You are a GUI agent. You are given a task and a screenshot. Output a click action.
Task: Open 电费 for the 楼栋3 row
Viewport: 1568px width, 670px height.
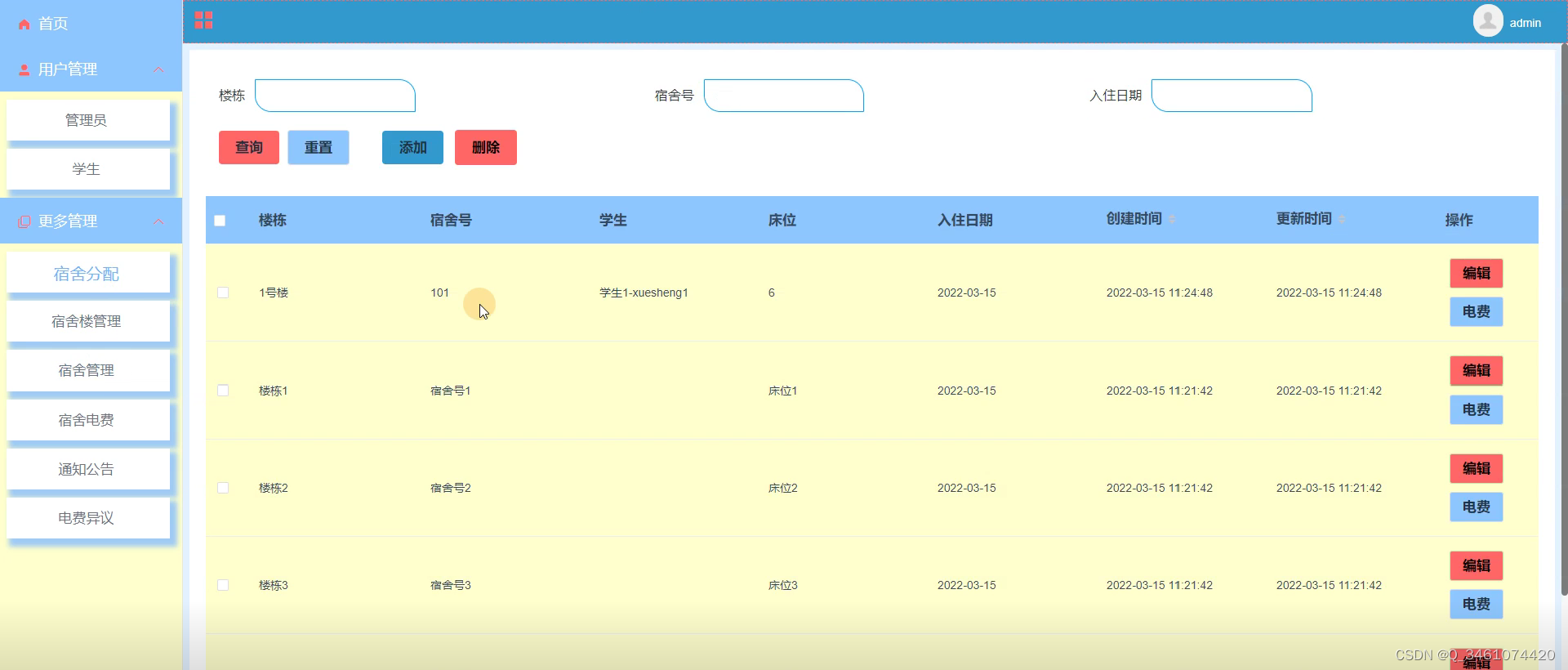(1477, 604)
